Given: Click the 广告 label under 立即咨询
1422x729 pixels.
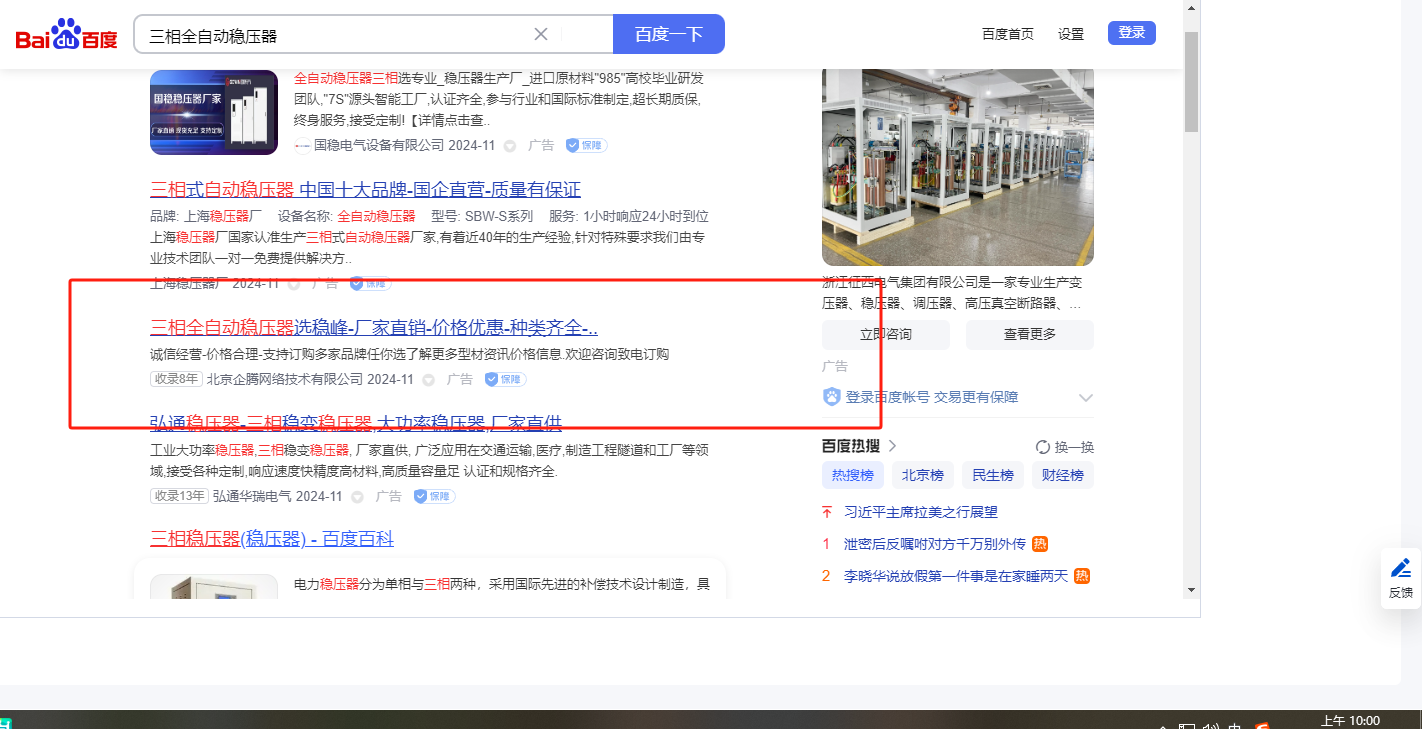Looking at the screenshot, I should (835, 367).
